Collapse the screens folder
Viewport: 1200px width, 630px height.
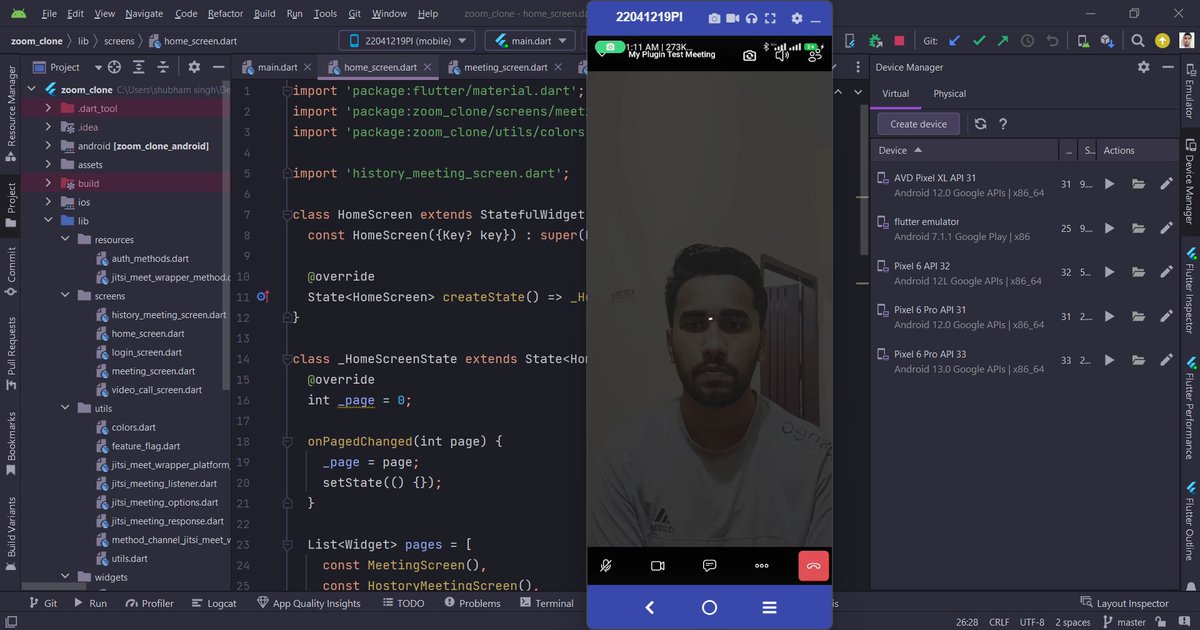coord(64,296)
